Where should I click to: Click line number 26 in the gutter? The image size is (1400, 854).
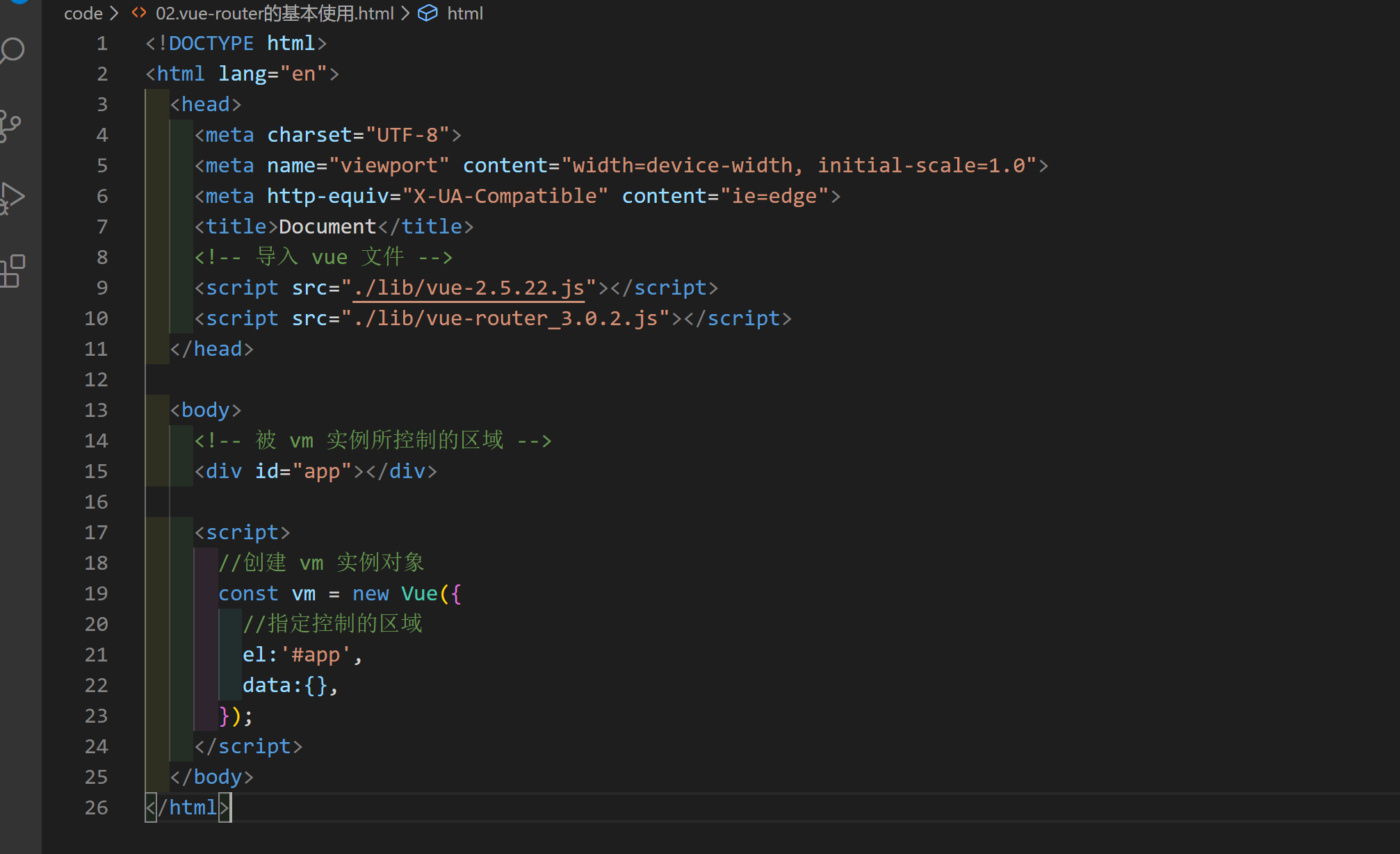coord(96,807)
